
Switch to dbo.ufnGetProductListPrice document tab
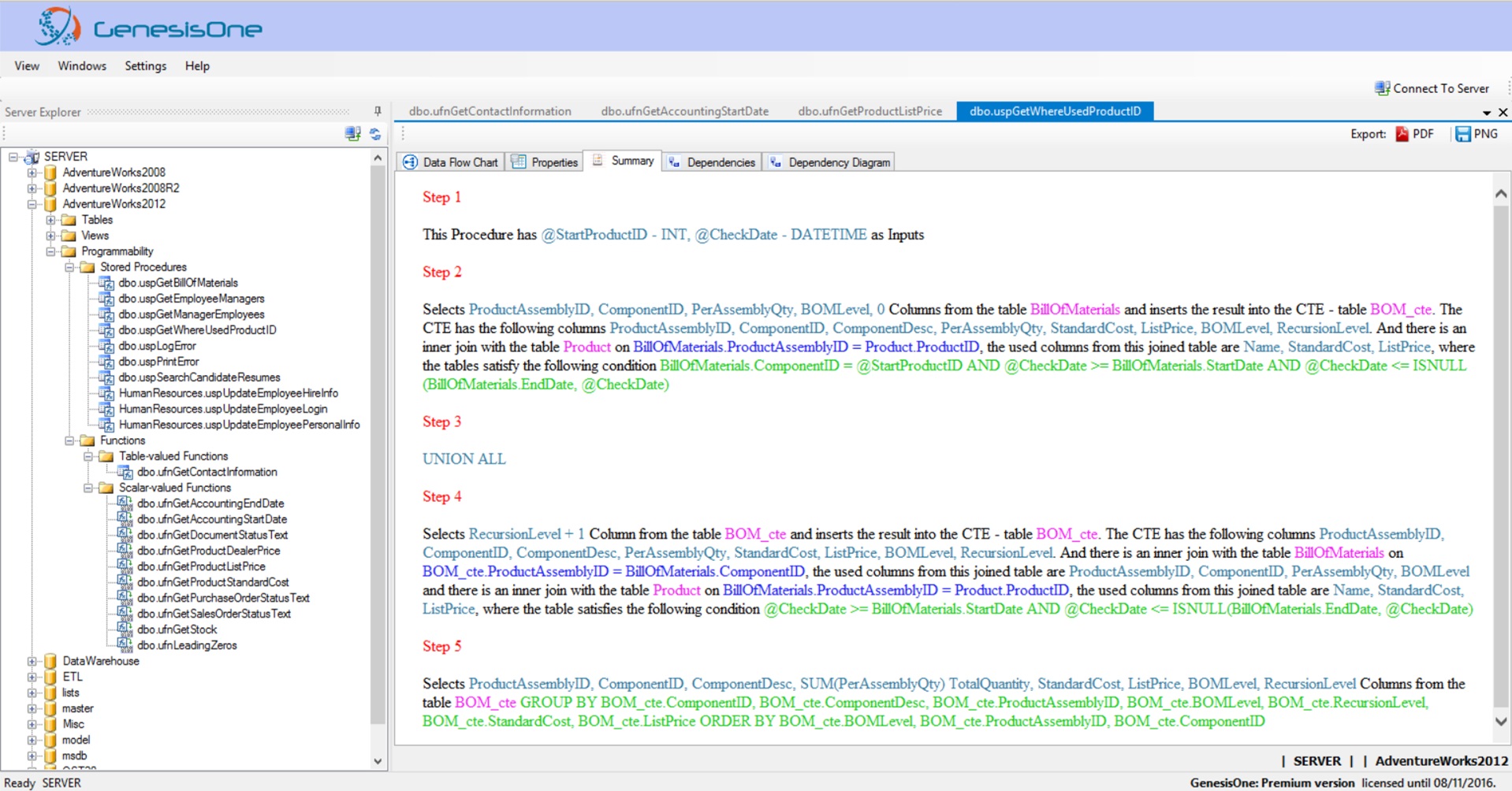pyautogui.click(x=870, y=111)
